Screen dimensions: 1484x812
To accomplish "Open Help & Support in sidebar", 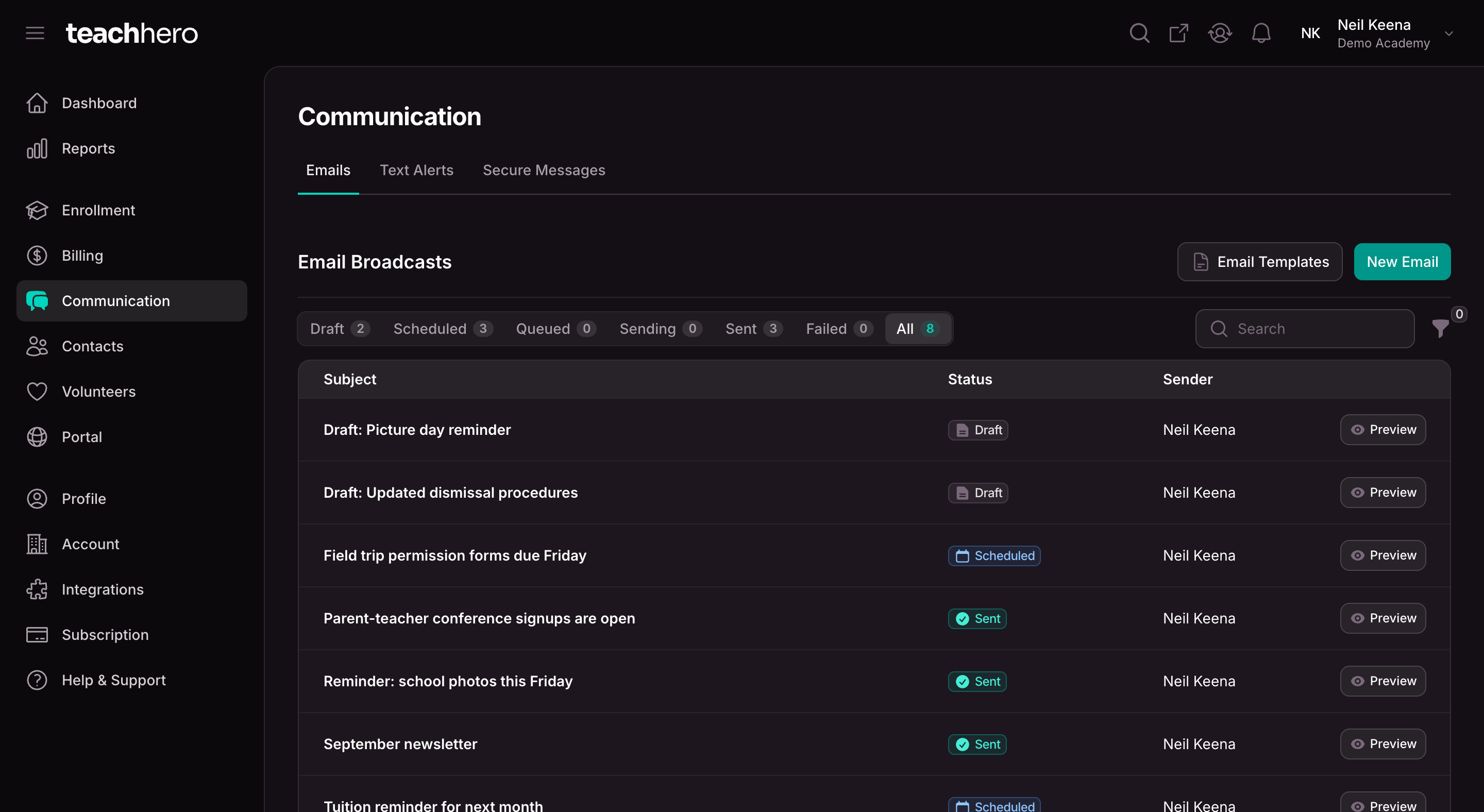I will (x=132, y=680).
